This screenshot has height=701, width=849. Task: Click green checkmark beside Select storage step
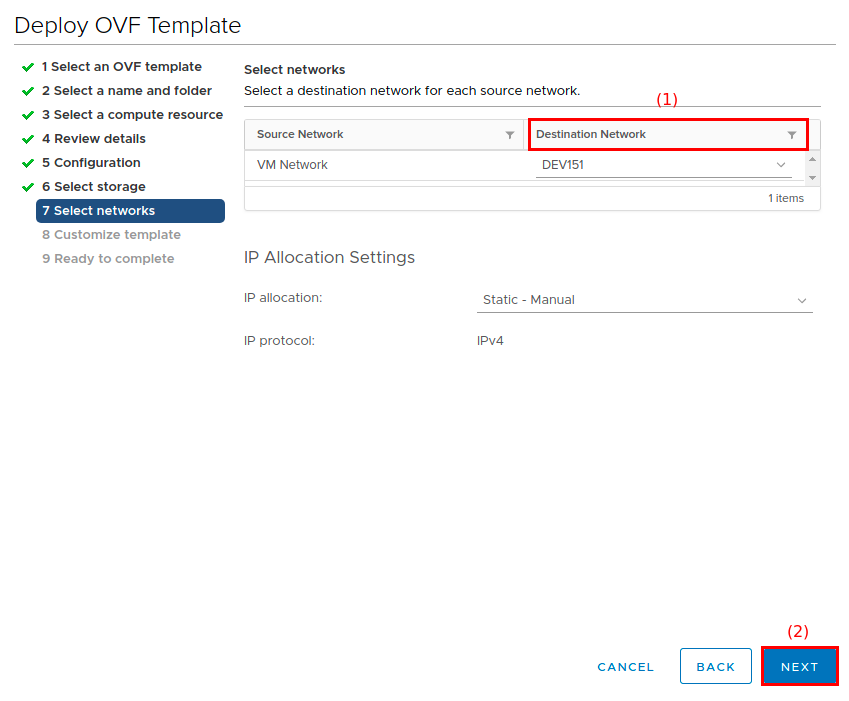coord(28,187)
